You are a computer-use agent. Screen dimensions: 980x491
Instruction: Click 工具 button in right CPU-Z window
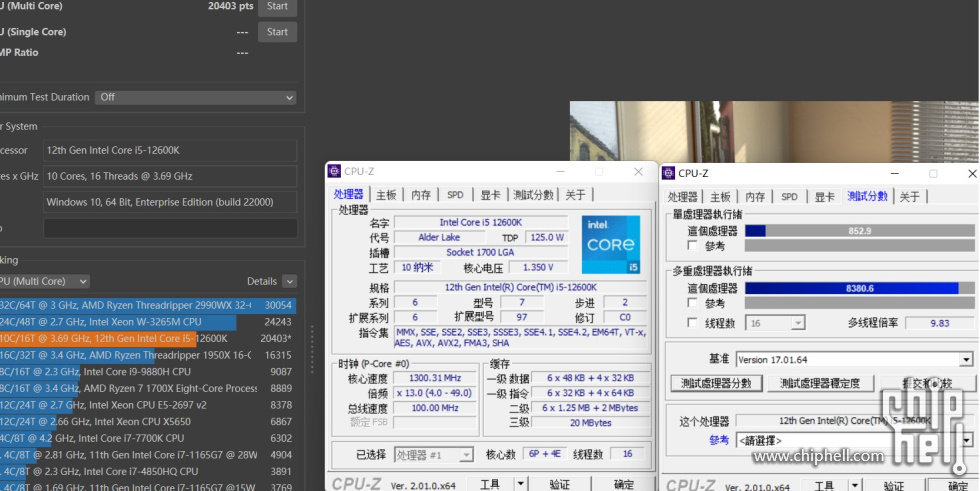coord(824,486)
